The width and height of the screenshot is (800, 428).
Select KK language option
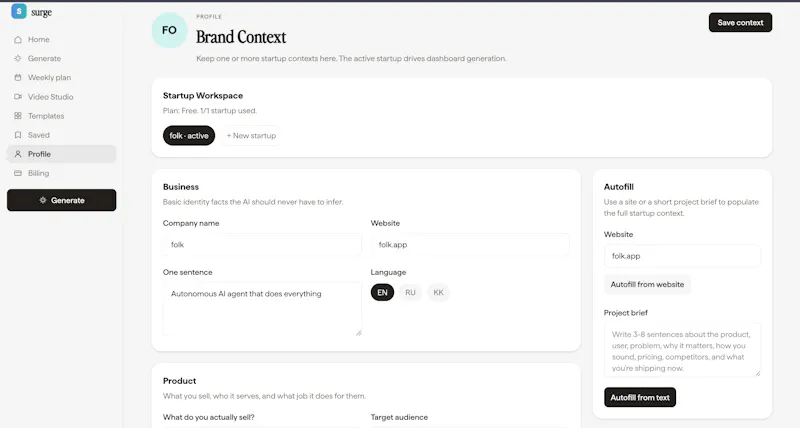pyautogui.click(x=438, y=292)
